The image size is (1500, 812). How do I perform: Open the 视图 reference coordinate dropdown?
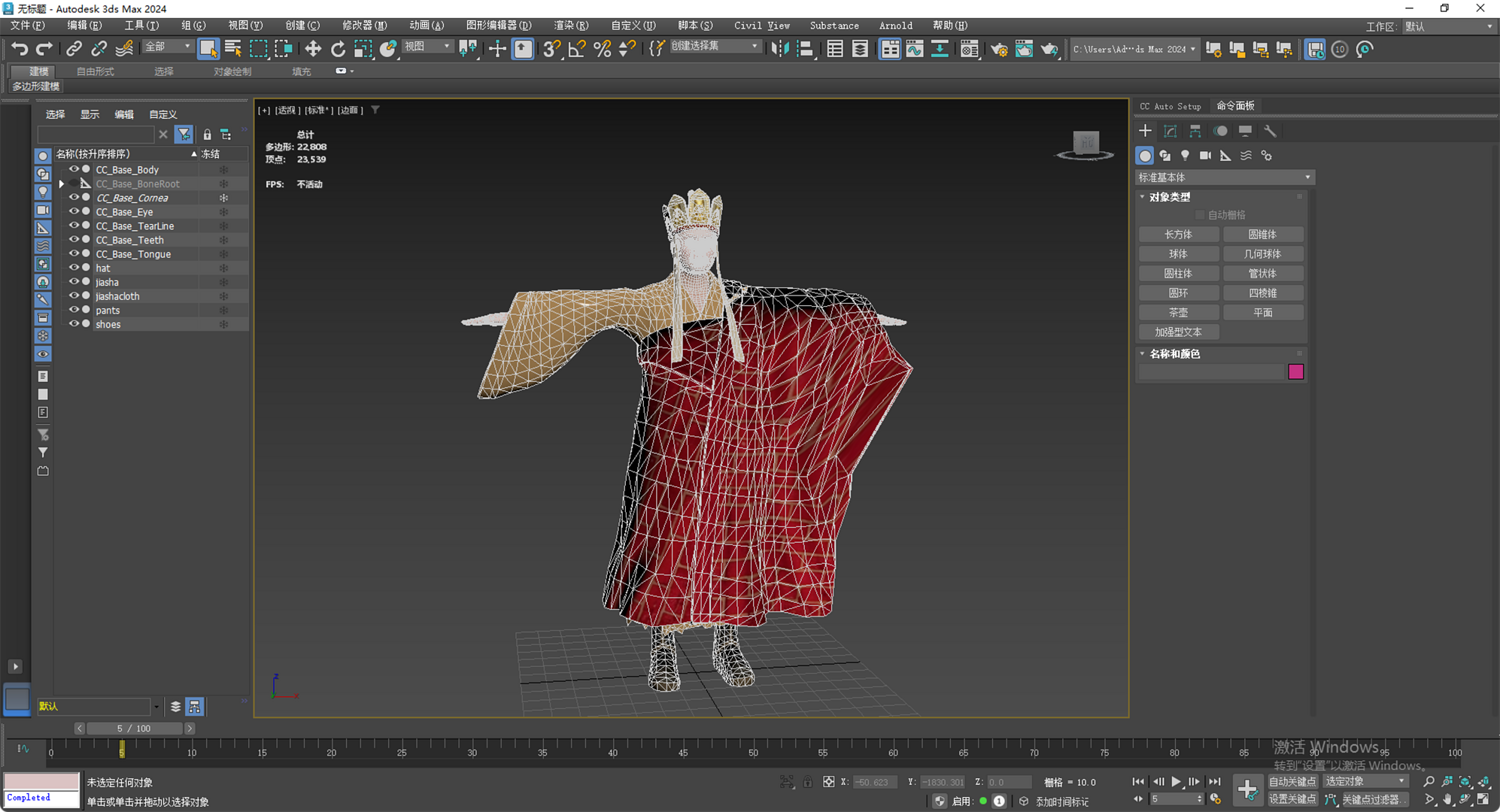tap(427, 46)
